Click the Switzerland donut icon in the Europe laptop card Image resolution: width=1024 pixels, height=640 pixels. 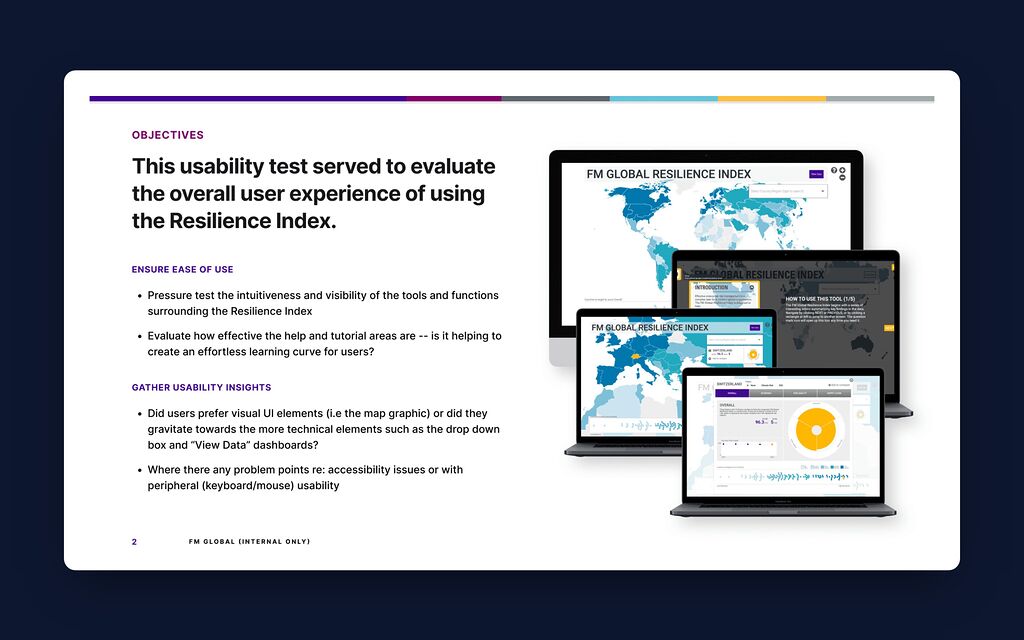[x=753, y=354]
